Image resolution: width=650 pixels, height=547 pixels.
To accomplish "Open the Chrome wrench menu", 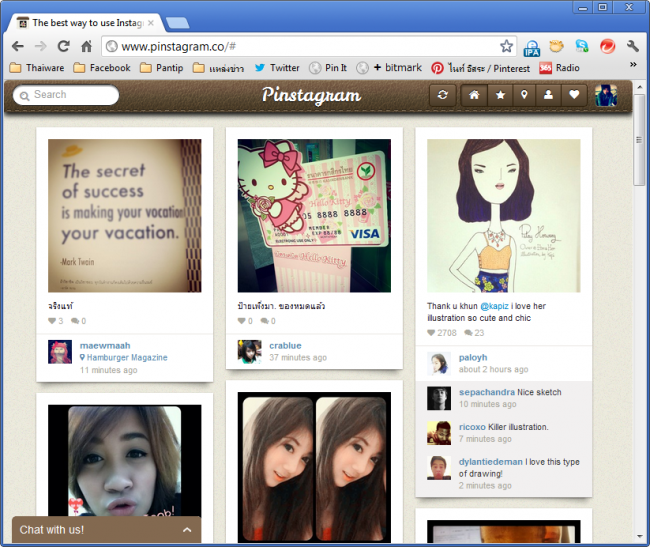I will pyautogui.click(x=632, y=46).
